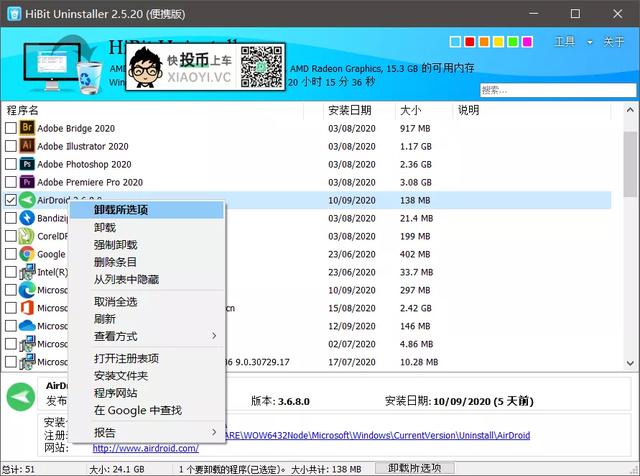This screenshot has height=476, width=640.
Task: Click the Adobe Premiere Pro 2020 icon
Action: [x=27, y=182]
